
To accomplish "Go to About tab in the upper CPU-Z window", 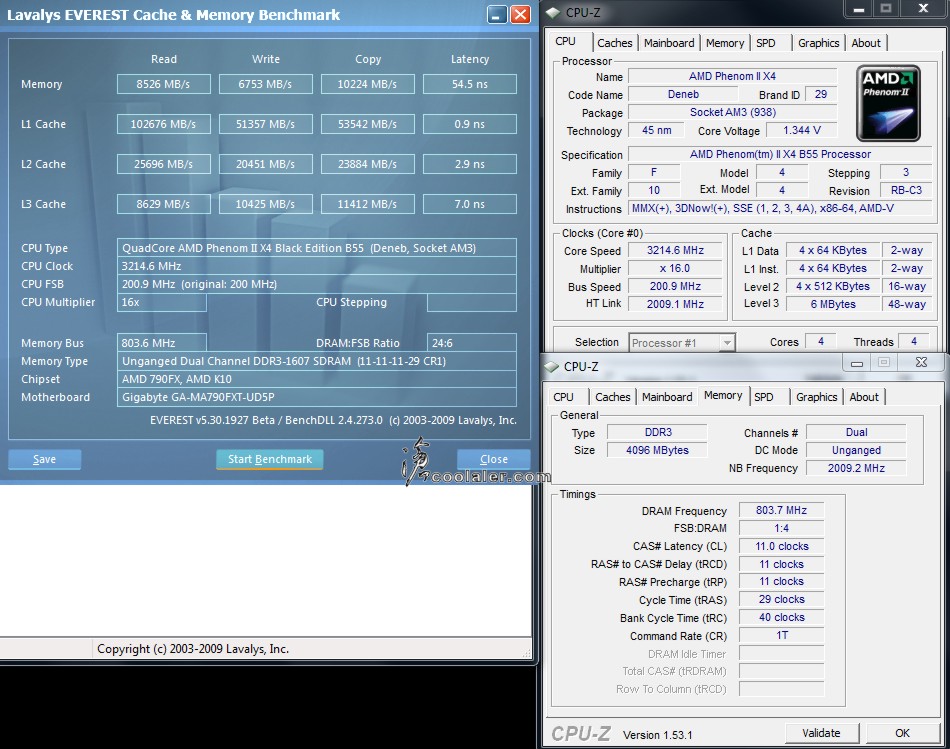I will coord(866,43).
